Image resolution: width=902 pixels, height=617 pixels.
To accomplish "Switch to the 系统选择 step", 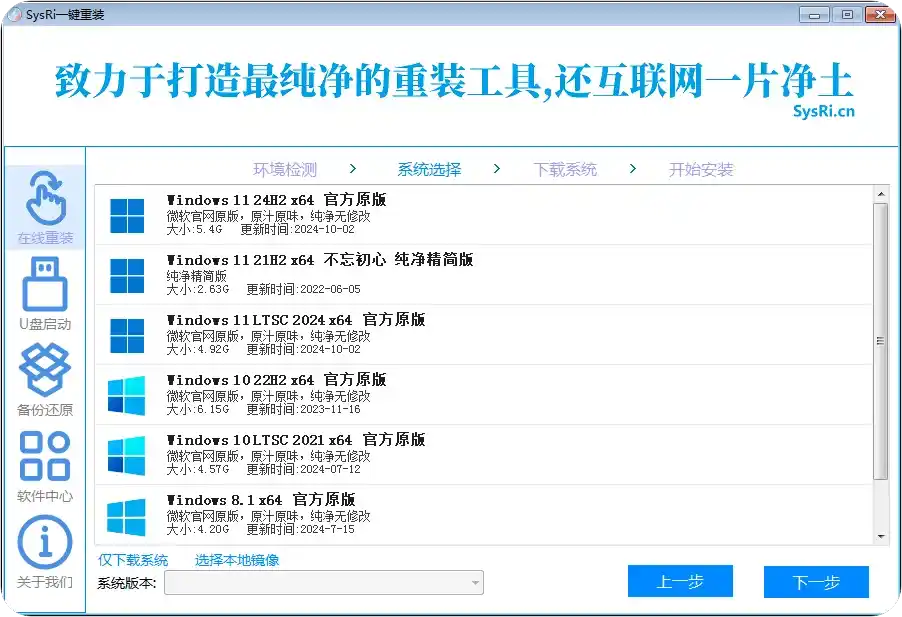I will [428, 169].
